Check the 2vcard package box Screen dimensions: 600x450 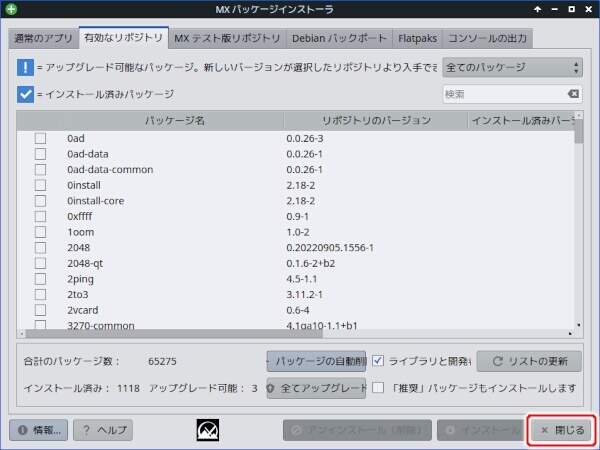pyautogui.click(x=40, y=310)
